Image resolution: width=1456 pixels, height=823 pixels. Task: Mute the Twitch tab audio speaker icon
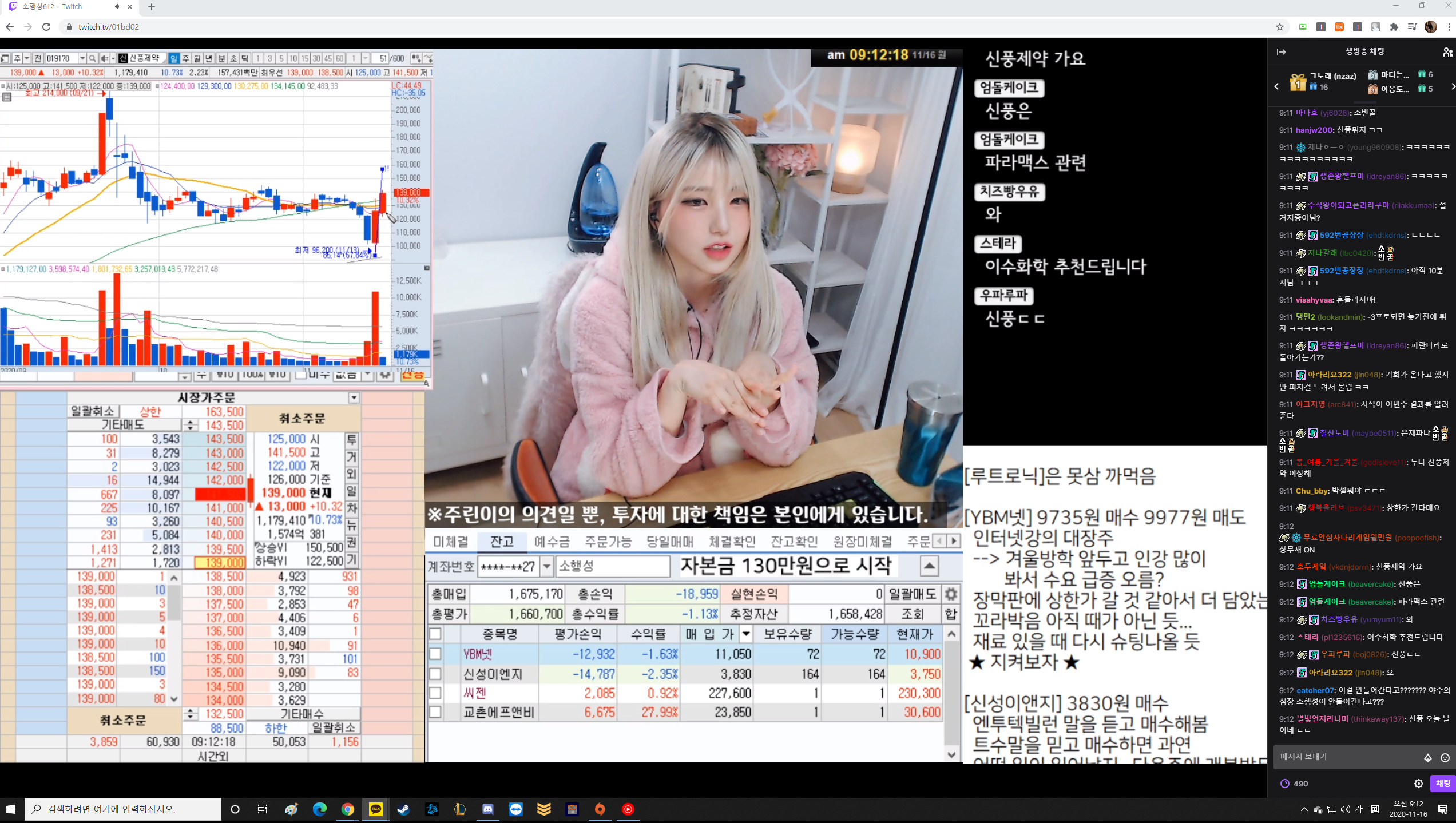117,7
